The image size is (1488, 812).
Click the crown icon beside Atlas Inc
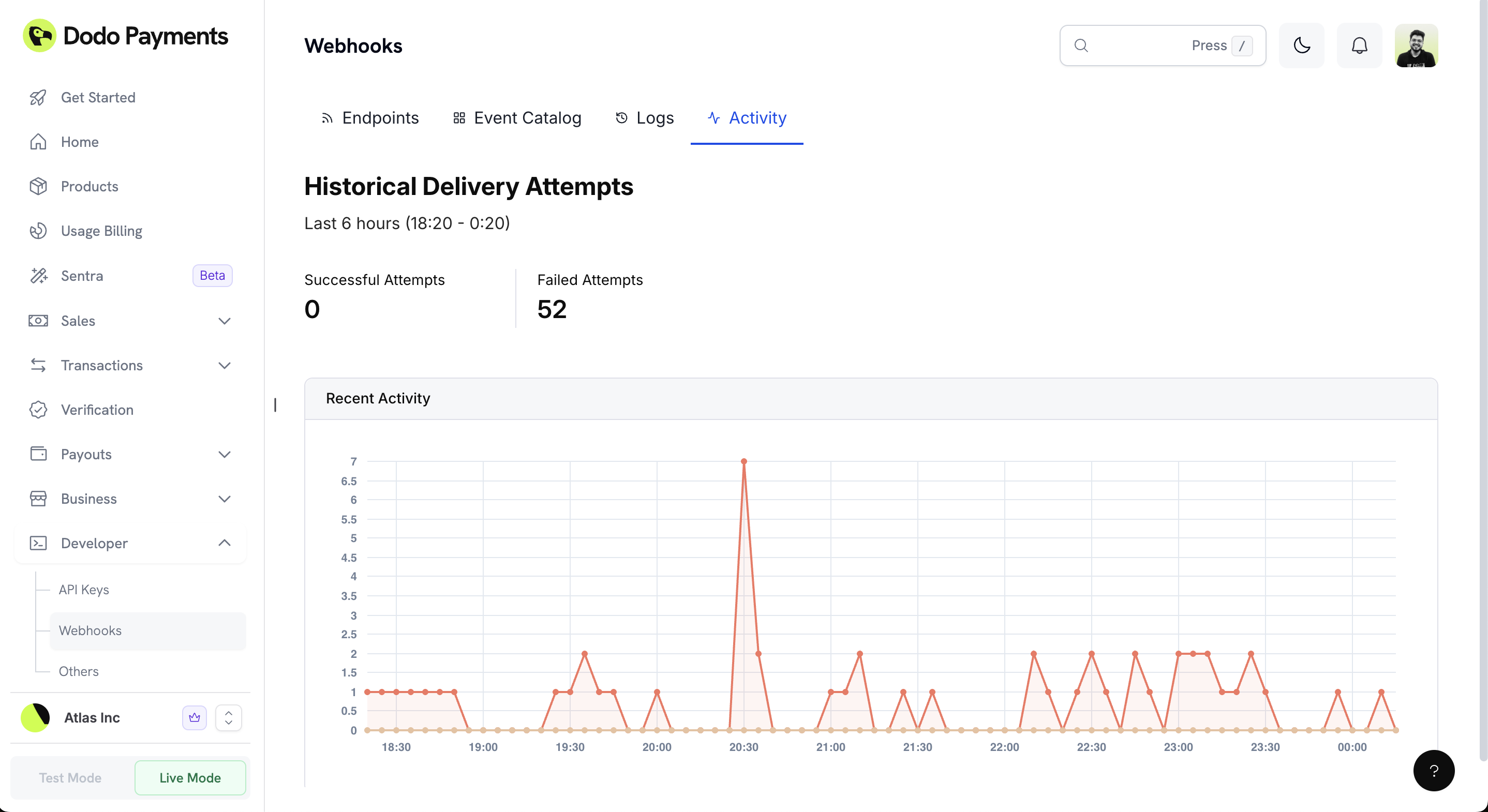click(194, 718)
